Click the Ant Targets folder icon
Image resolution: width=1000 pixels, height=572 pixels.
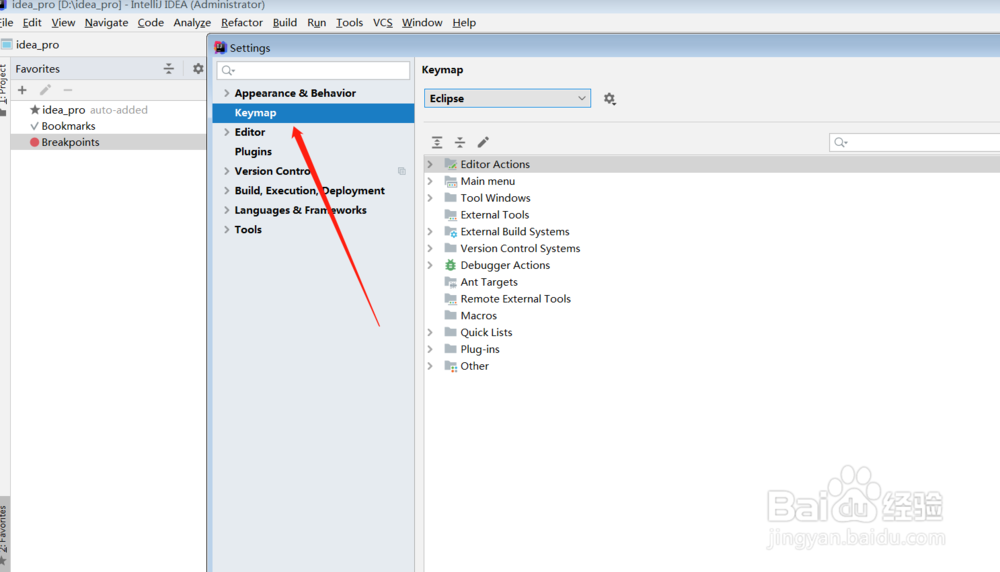[451, 282]
